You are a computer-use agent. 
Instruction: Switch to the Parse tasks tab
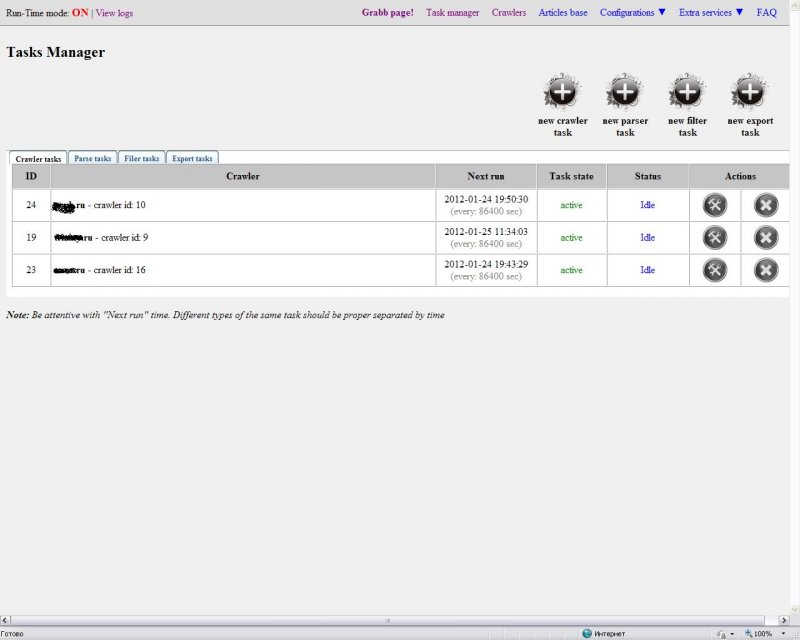tap(93, 158)
